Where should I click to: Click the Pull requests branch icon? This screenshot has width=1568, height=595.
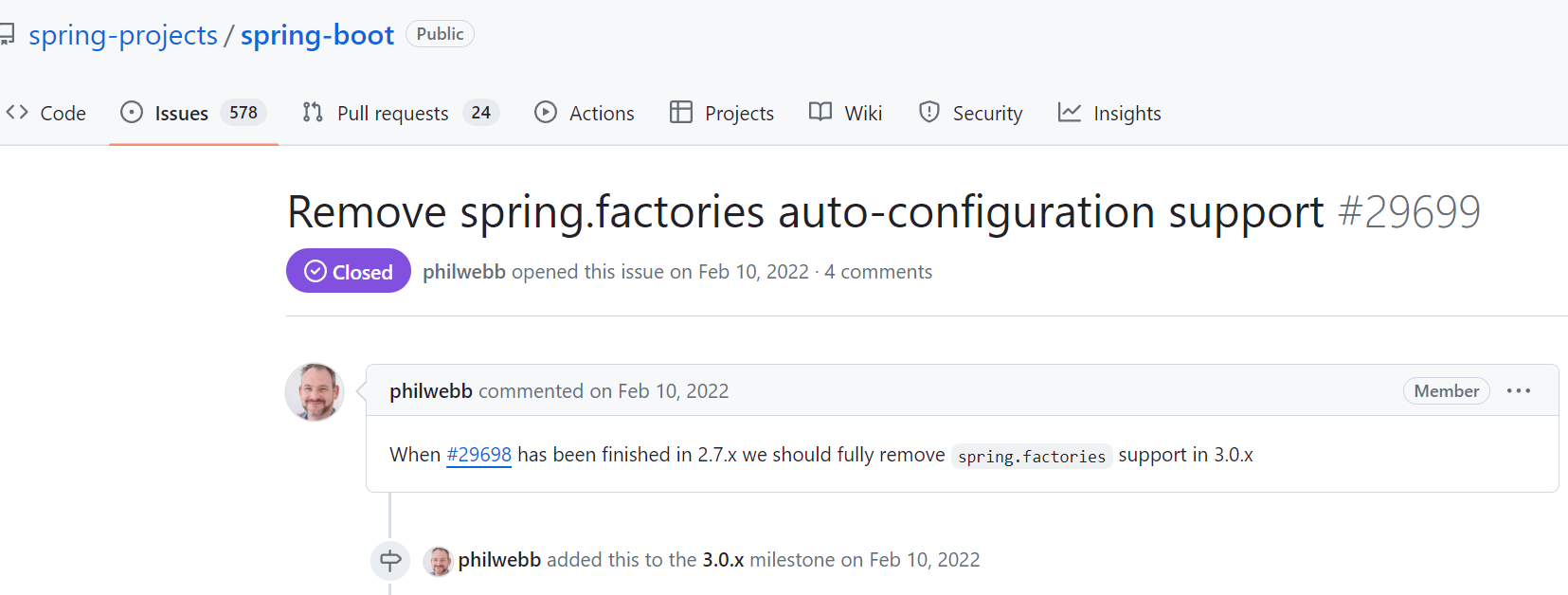coord(313,113)
